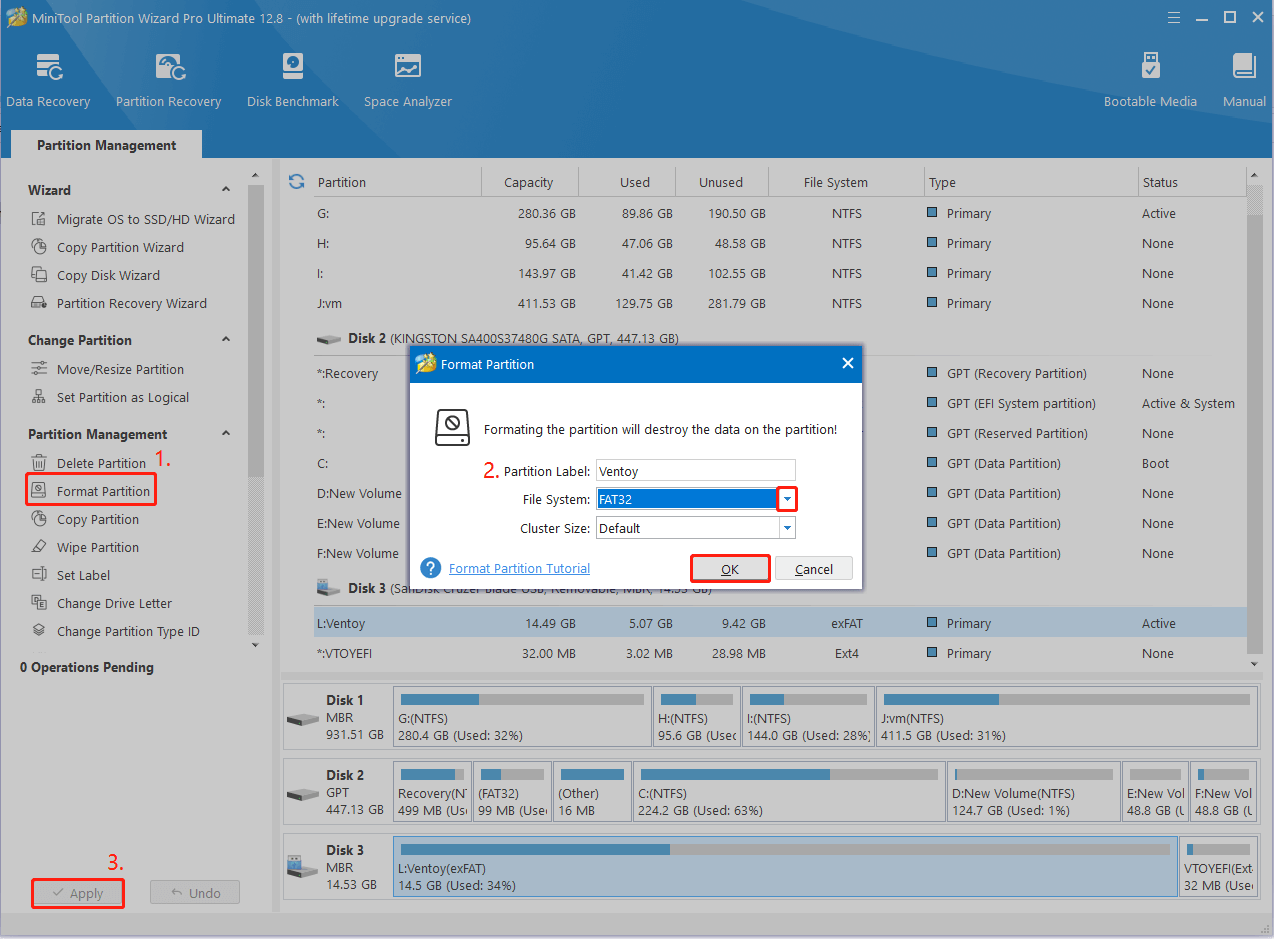This screenshot has width=1274, height=939.
Task: Open the Cluster Size dropdown
Action: pos(787,528)
